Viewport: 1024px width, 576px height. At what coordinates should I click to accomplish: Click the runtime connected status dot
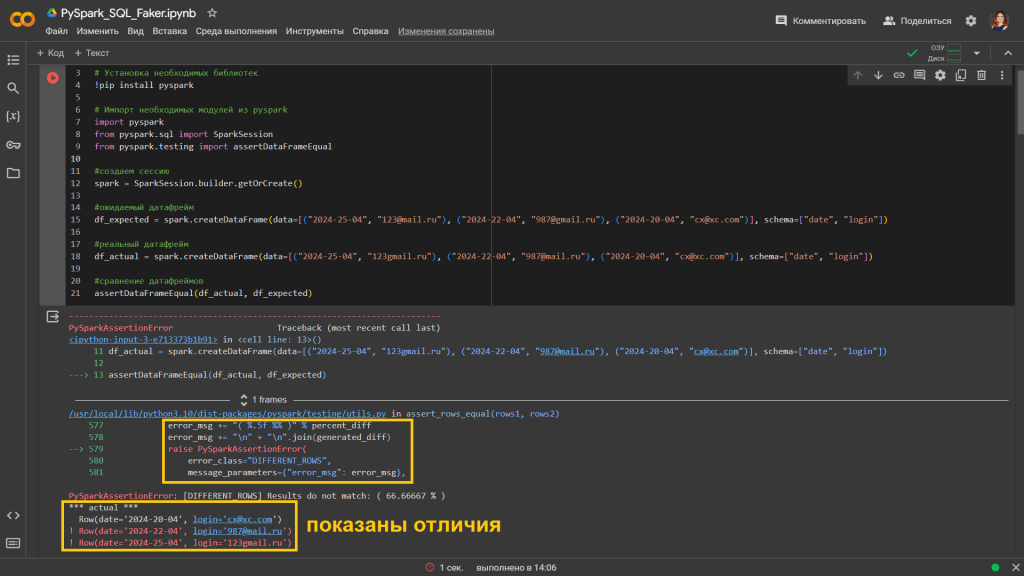[x=995, y=568]
